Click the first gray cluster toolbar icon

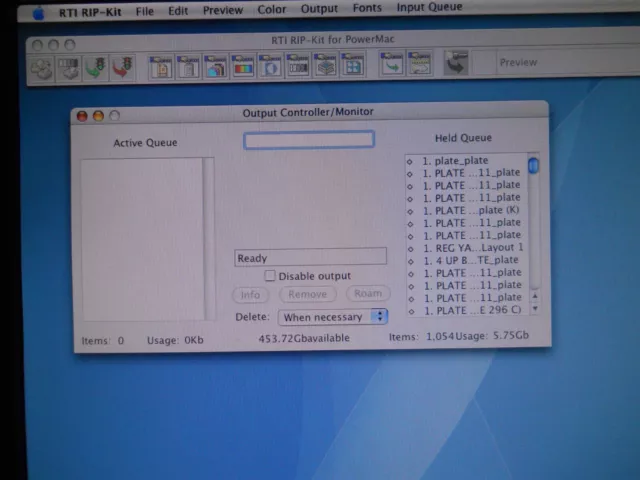(x=42, y=69)
